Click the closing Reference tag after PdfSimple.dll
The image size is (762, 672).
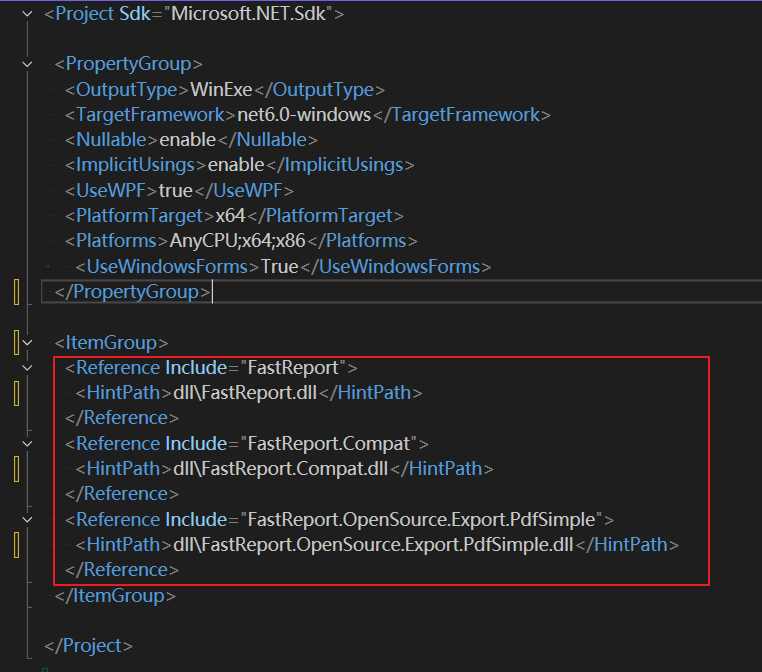[122, 570]
